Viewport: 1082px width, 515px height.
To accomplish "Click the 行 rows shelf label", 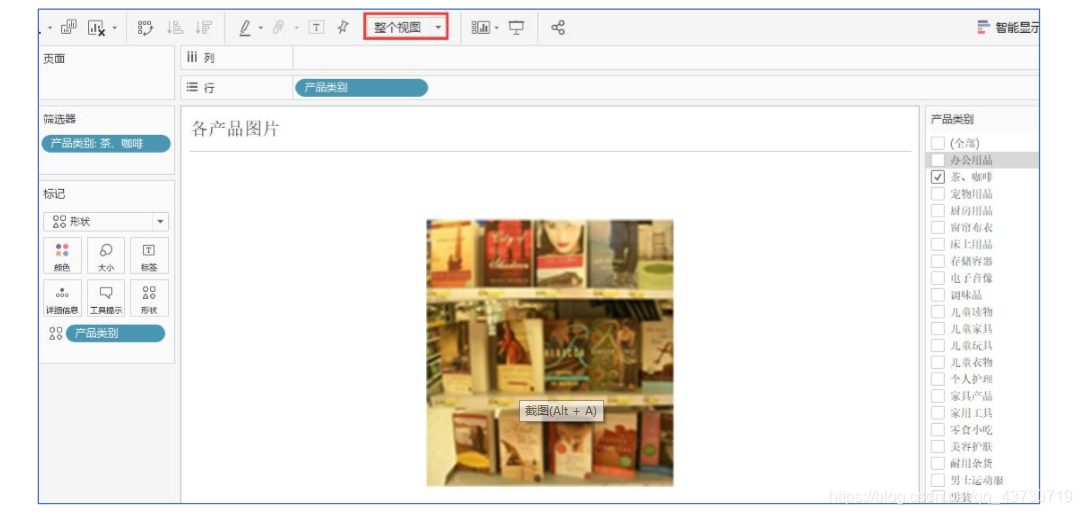I will 201,88.
